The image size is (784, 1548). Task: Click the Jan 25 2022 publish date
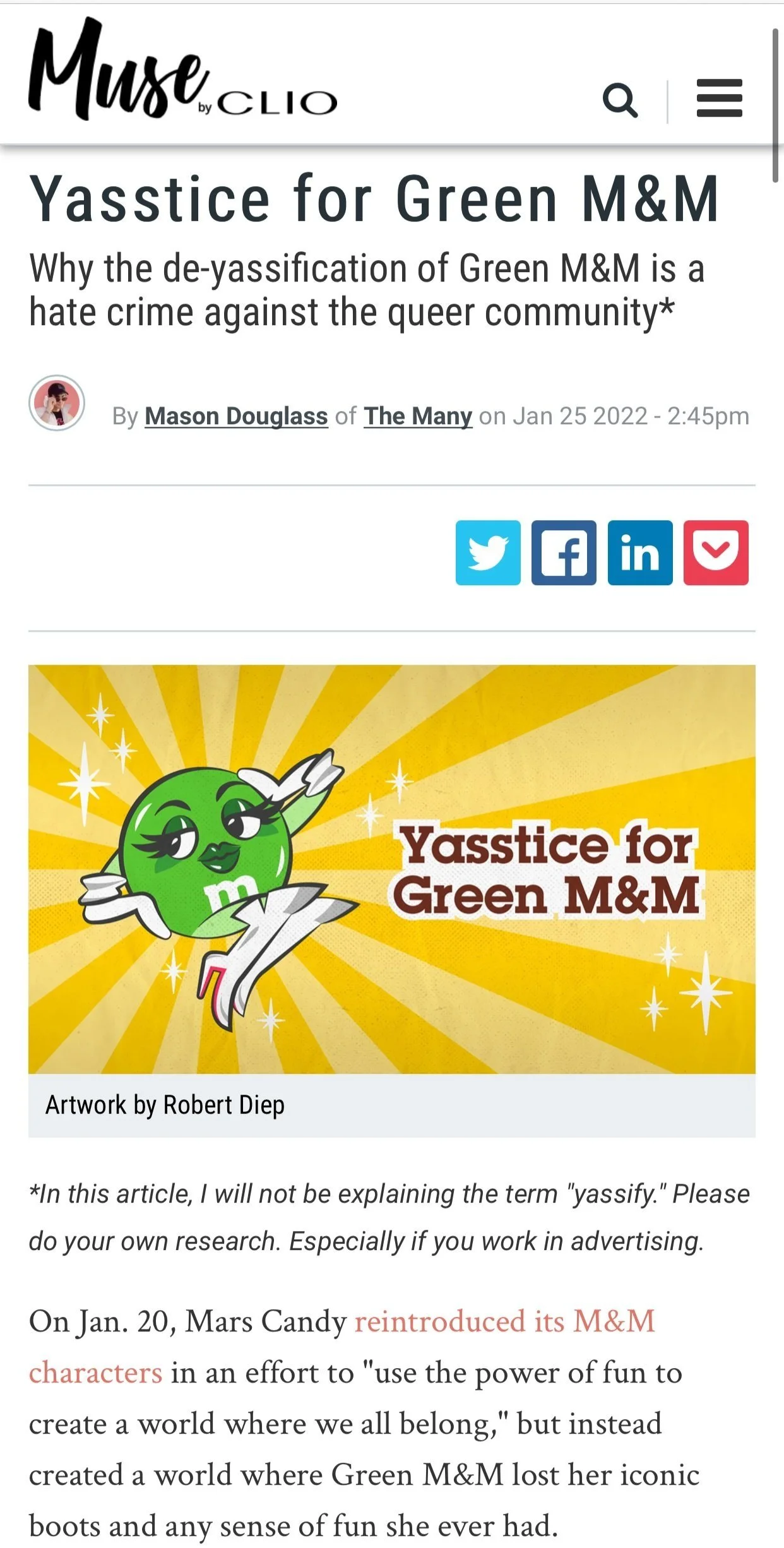(x=580, y=416)
